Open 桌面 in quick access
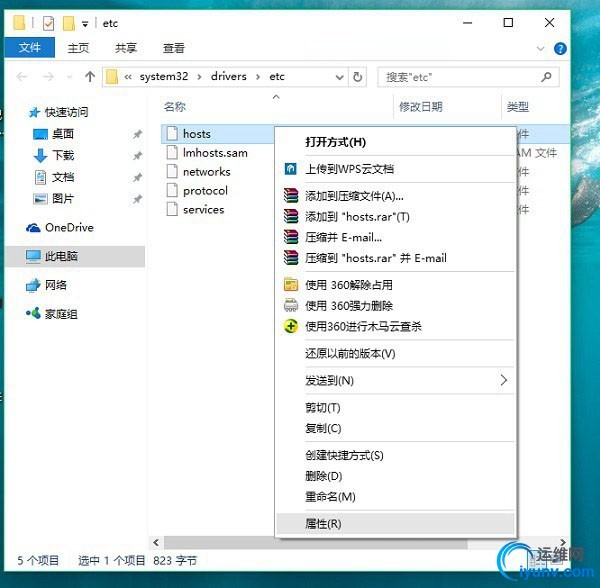The height and width of the screenshot is (588, 600). coord(53,134)
